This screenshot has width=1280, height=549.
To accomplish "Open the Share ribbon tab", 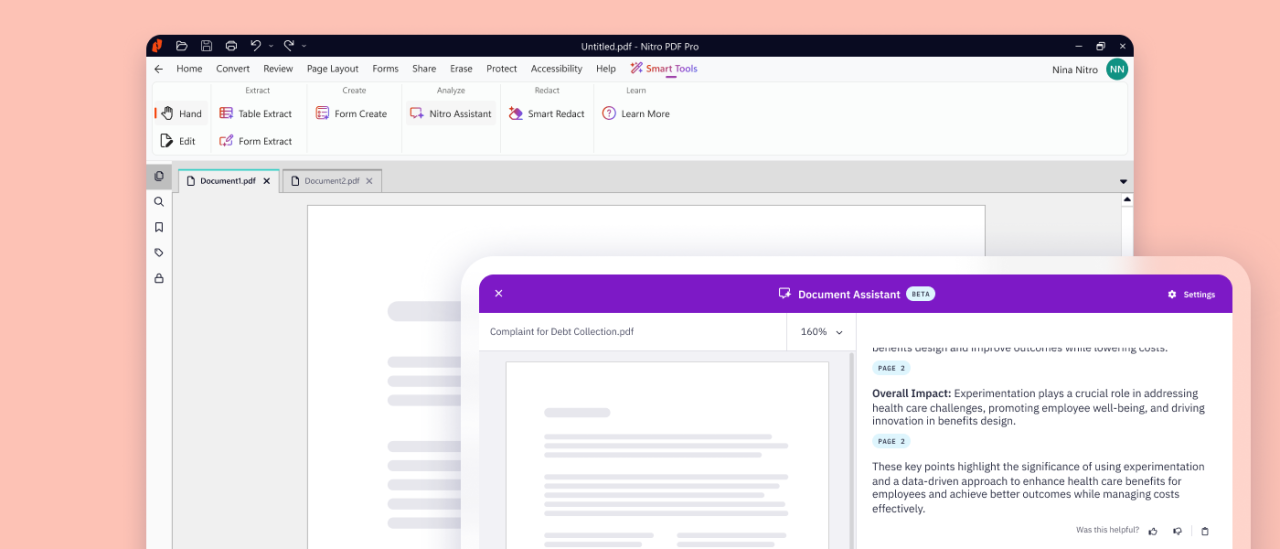I will click(424, 69).
